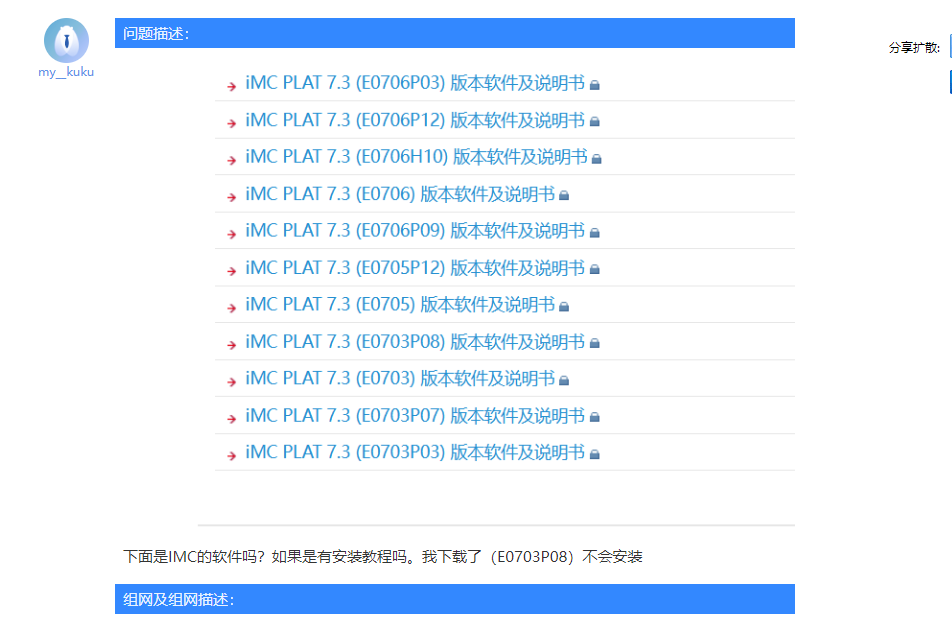
Task: Open my_kuku username profile link
Action: click(x=66, y=72)
